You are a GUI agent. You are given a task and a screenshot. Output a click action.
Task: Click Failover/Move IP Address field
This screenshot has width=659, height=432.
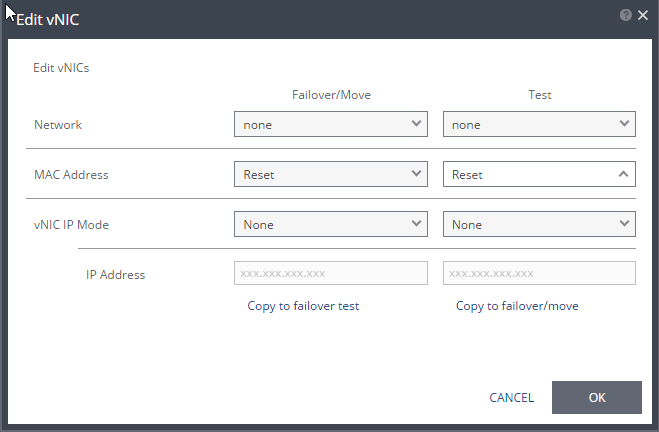(331, 273)
